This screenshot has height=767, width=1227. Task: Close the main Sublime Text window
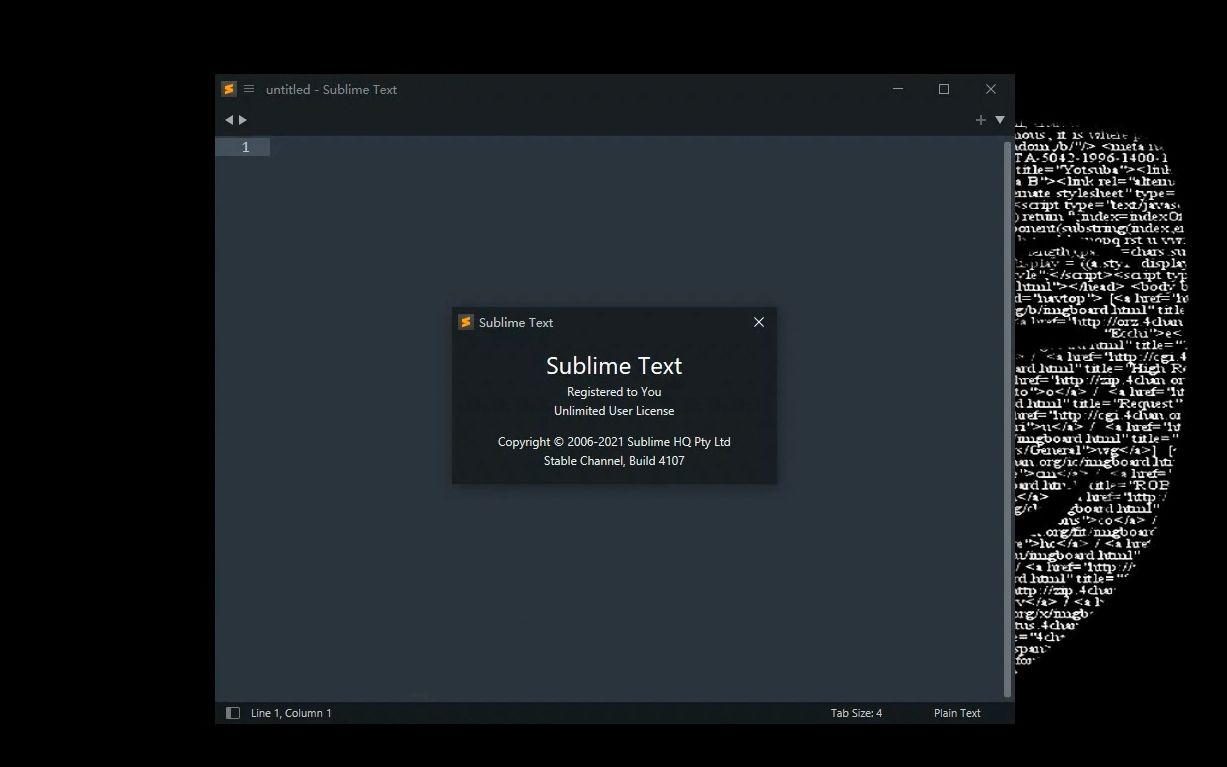tap(991, 89)
